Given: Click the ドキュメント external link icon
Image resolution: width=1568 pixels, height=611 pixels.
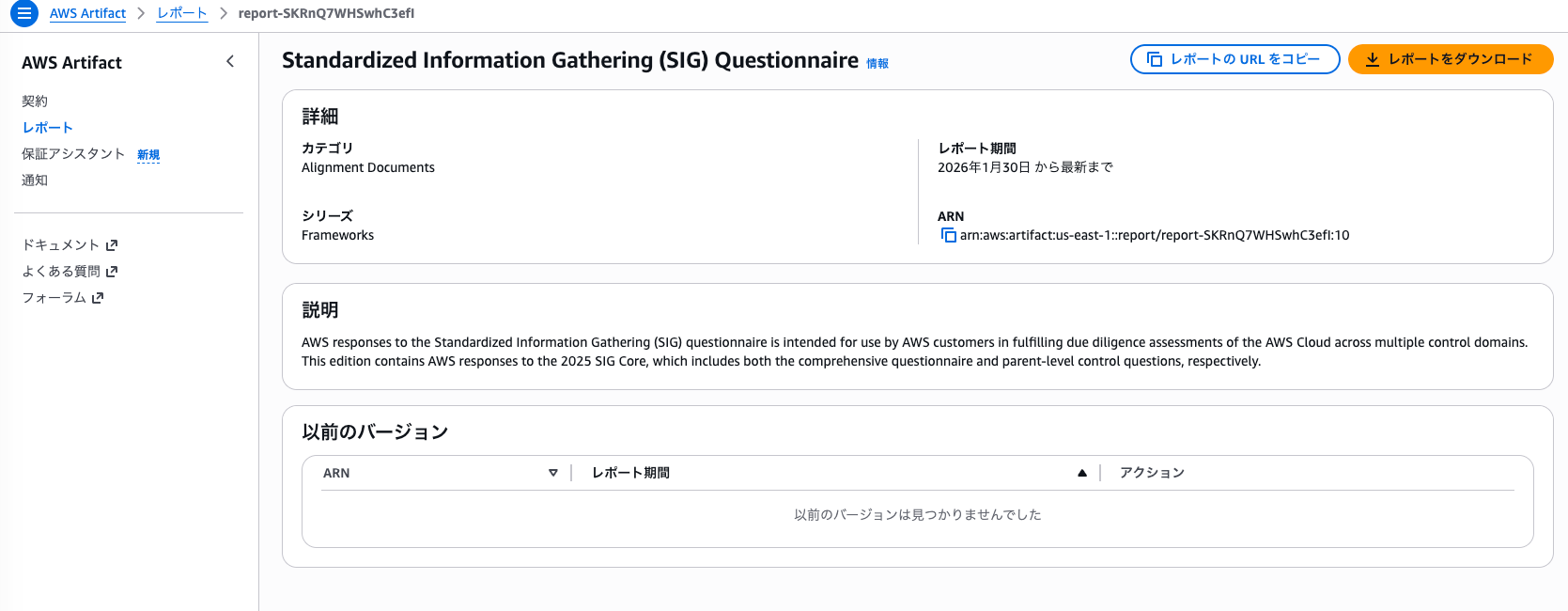Looking at the screenshot, I should click(x=112, y=245).
